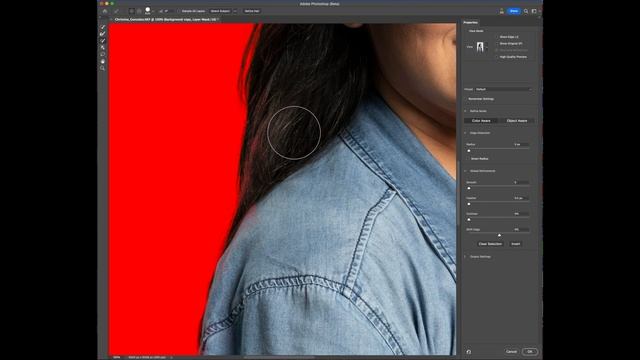
Task: Click the Home icon in options bar
Action: (105, 11)
